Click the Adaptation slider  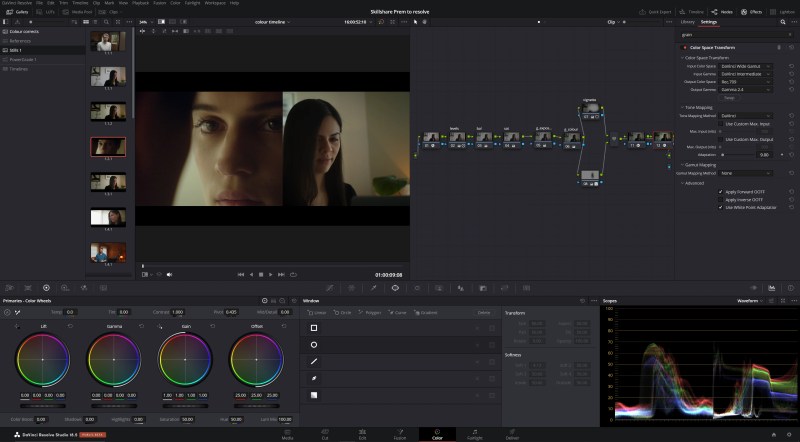737,155
